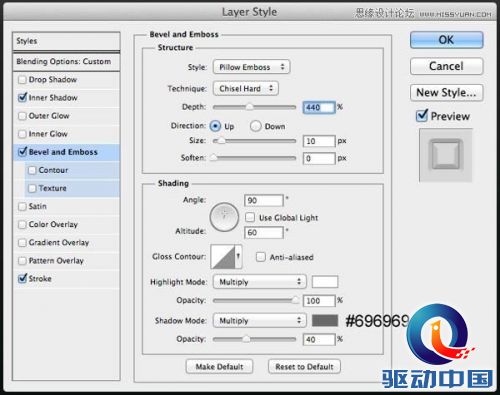
Task: Click the Gloss Contour curve thumbnail
Action: tap(223, 256)
